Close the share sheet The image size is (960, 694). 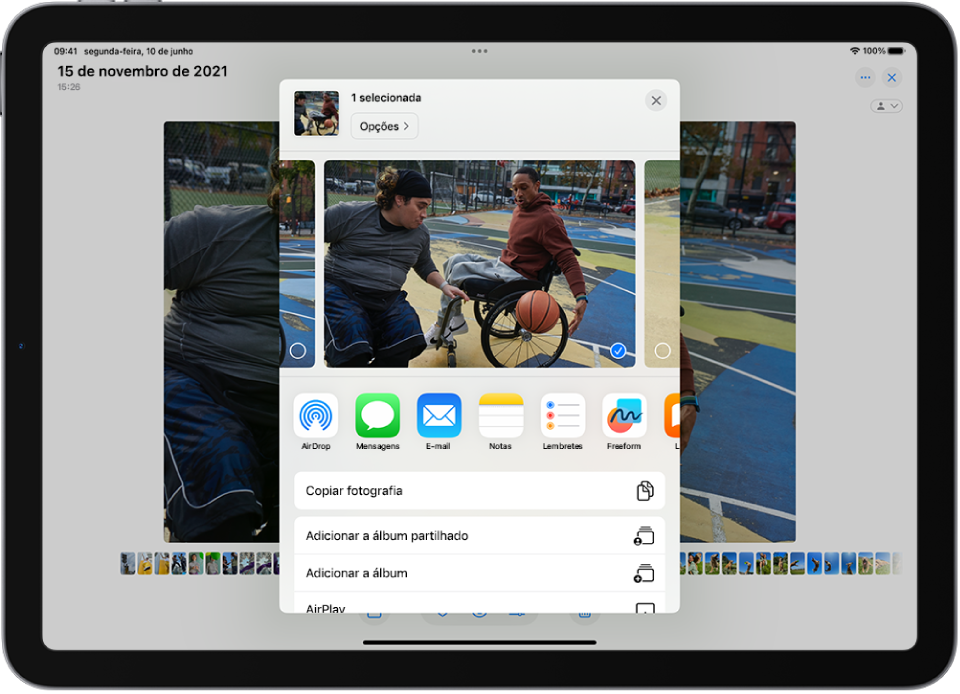tap(656, 100)
